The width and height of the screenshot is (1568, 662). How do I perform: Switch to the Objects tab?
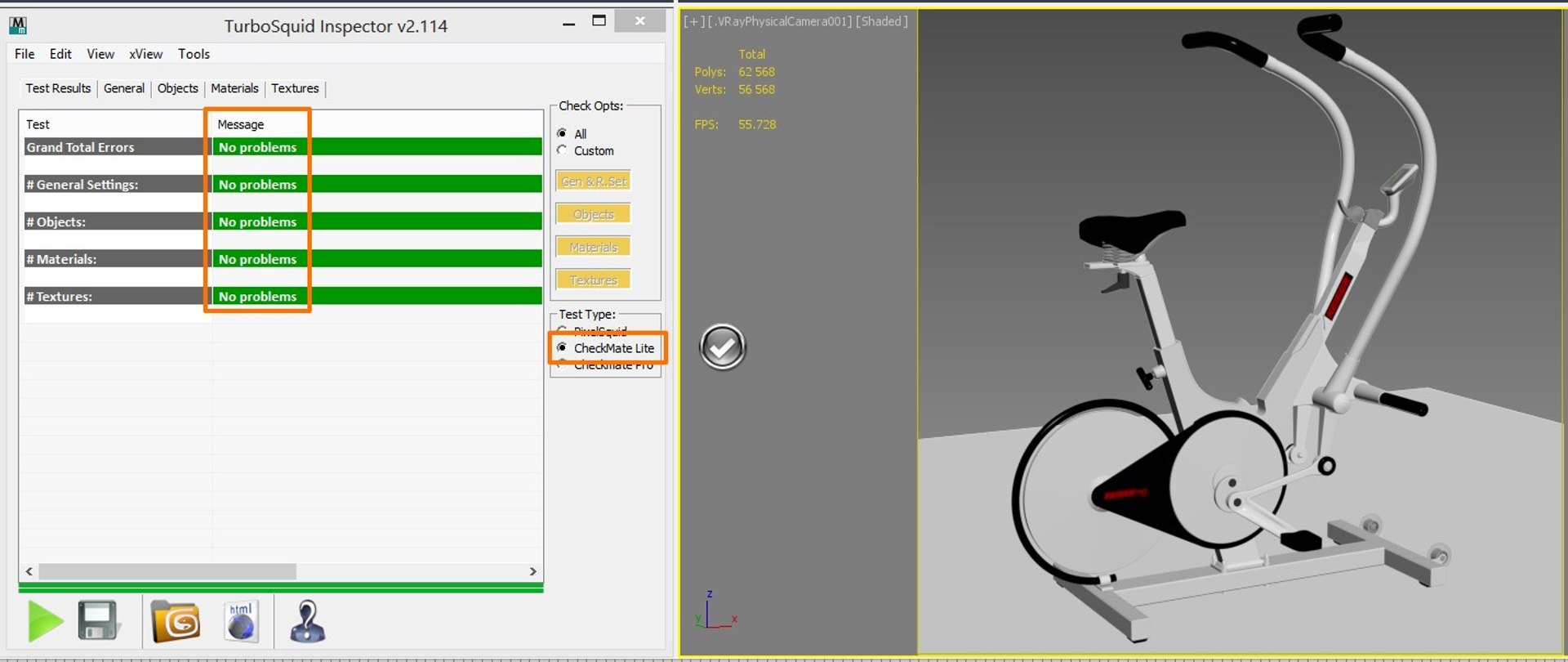[178, 88]
